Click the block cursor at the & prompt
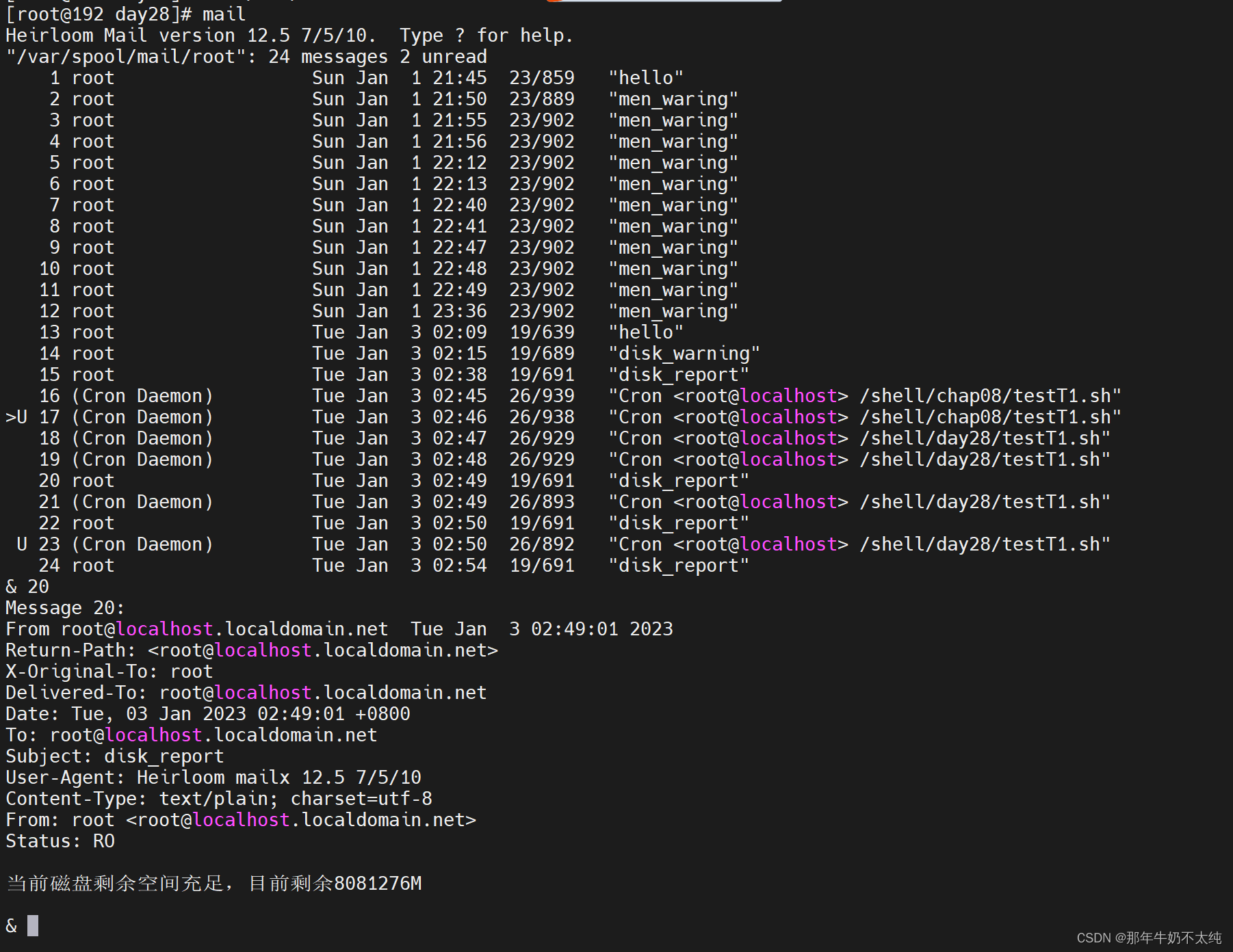The width and height of the screenshot is (1233, 952). [x=33, y=925]
